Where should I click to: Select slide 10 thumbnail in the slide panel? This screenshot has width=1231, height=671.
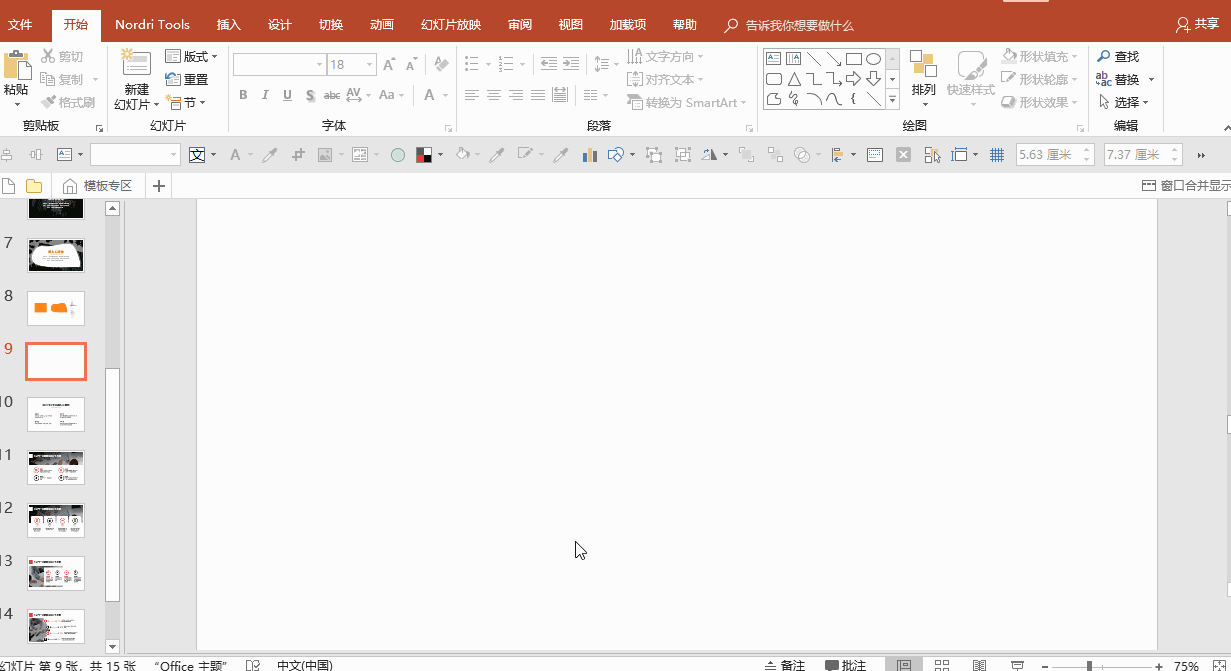(x=56, y=414)
